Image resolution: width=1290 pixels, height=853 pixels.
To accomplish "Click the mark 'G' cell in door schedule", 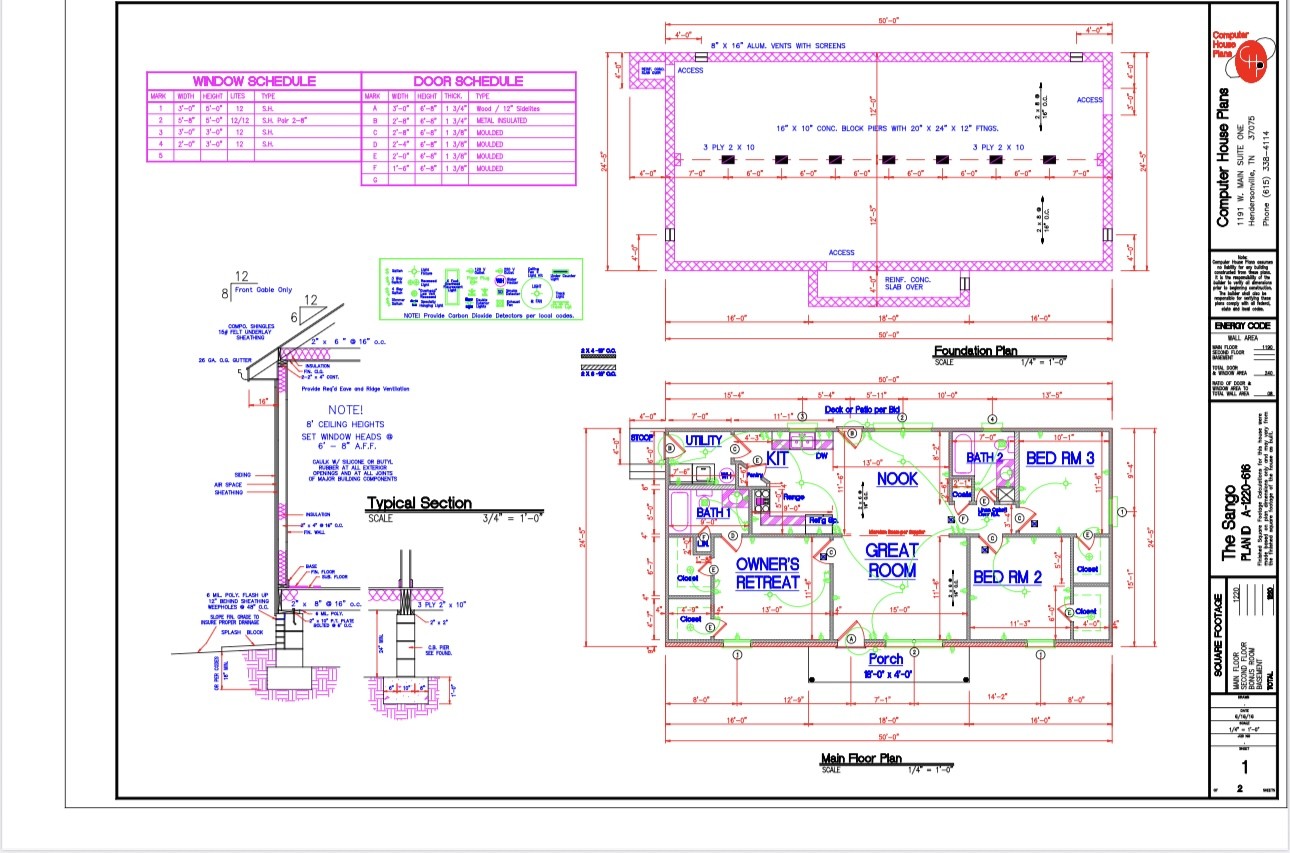I will [x=374, y=181].
